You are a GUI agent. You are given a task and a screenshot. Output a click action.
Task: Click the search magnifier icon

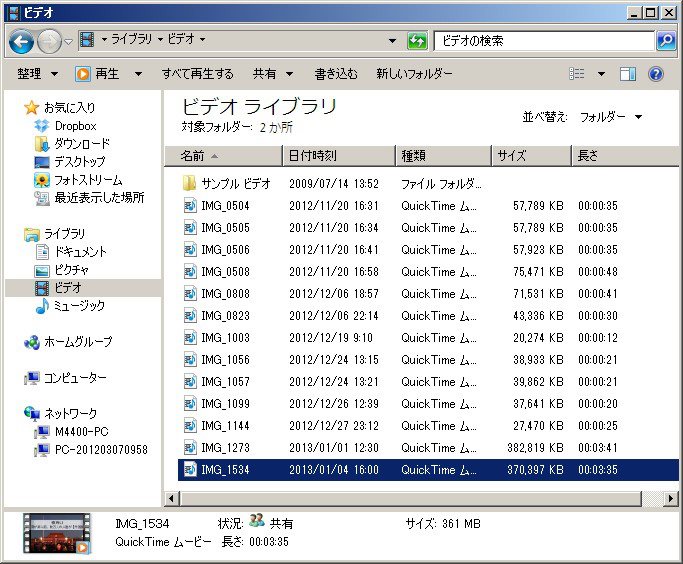(x=666, y=41)
